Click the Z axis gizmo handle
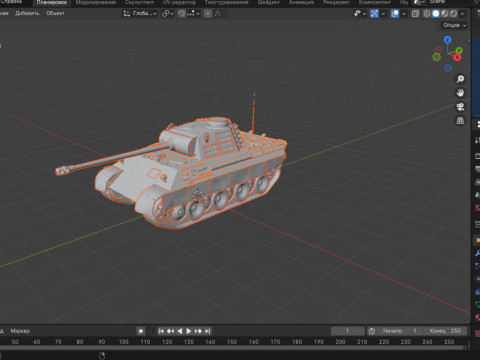 click(x=448, y=40)
